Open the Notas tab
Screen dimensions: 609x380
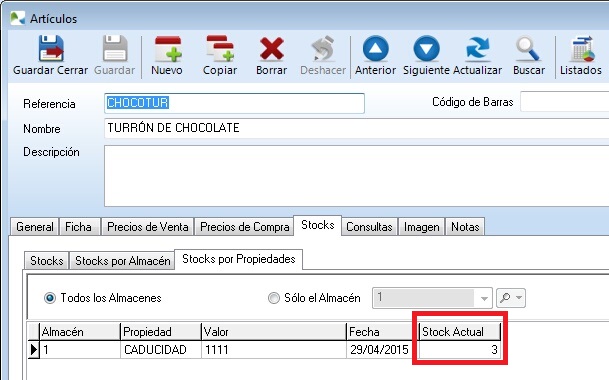pos(465,227)
